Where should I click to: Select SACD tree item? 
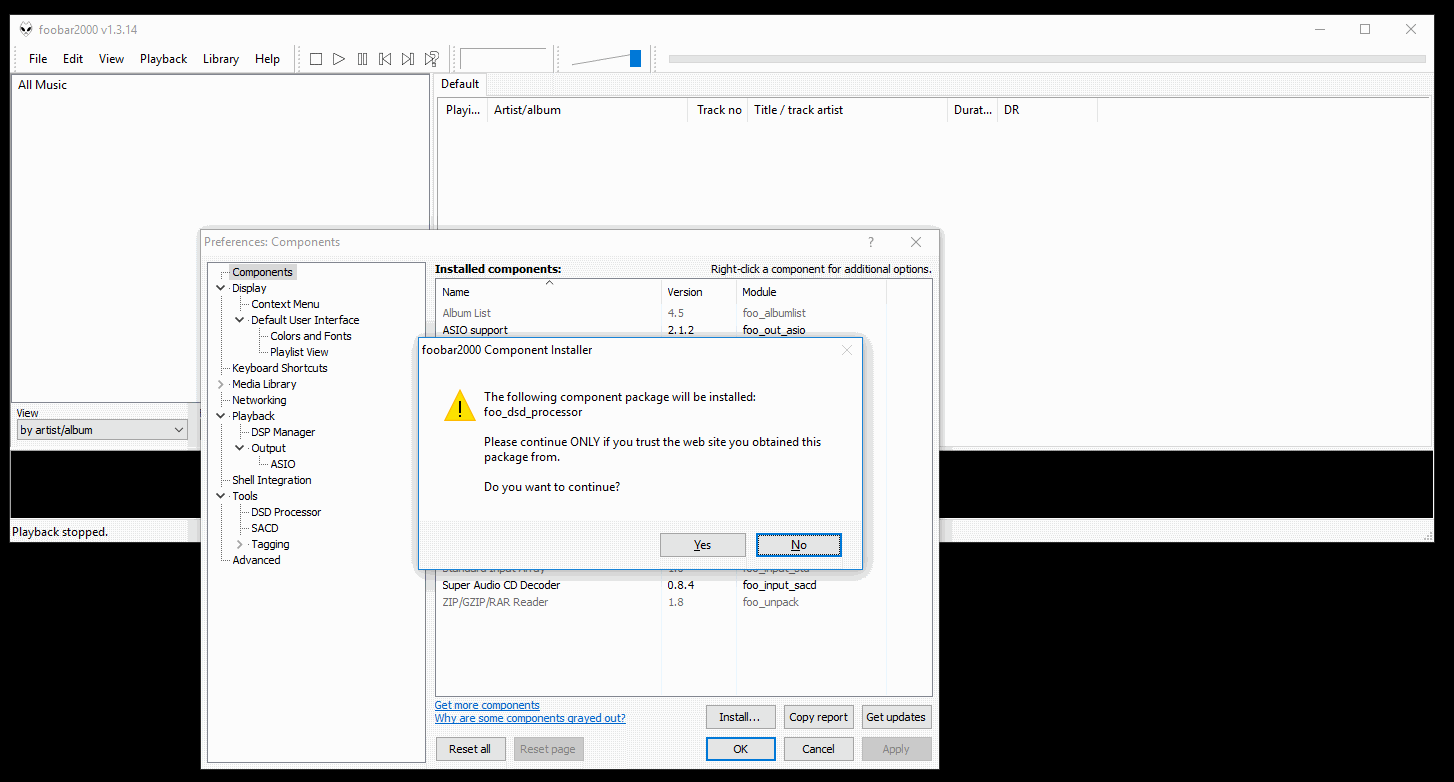[265, 528]
